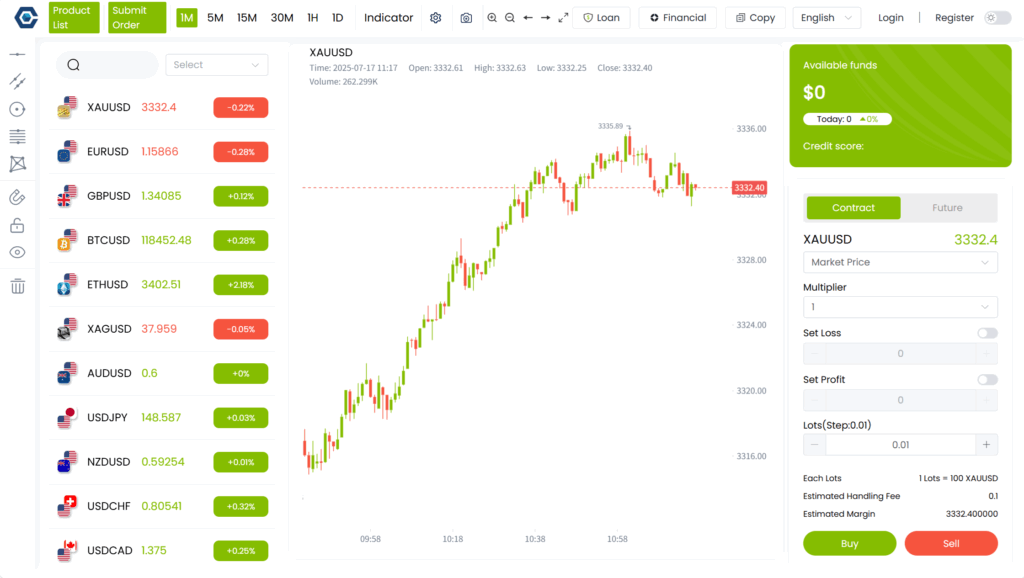The image size is (1024, 578).
Task: Select the 15M timeframe
Action: tap(247, 18)
